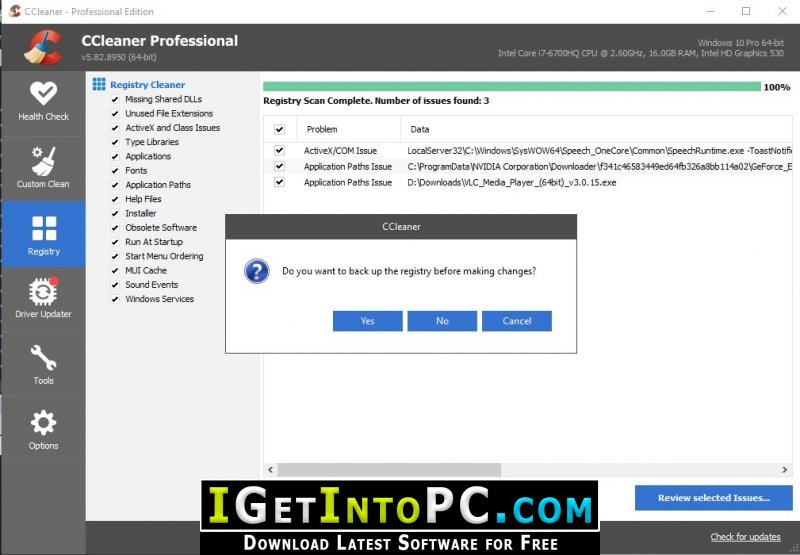
Task: Select the ActiveX/COM Issue text
Action: pos(340,150)
